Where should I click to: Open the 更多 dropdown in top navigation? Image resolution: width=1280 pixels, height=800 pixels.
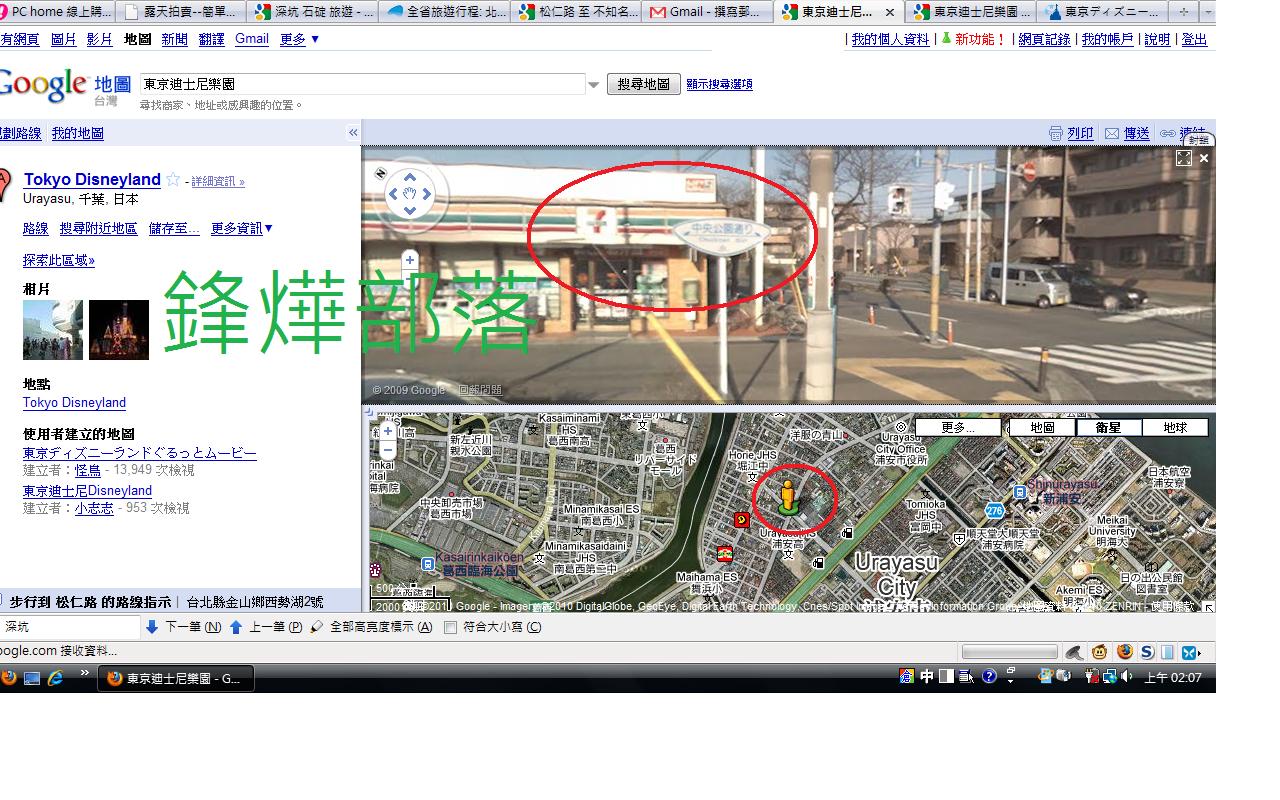click(x=300, y=39)
